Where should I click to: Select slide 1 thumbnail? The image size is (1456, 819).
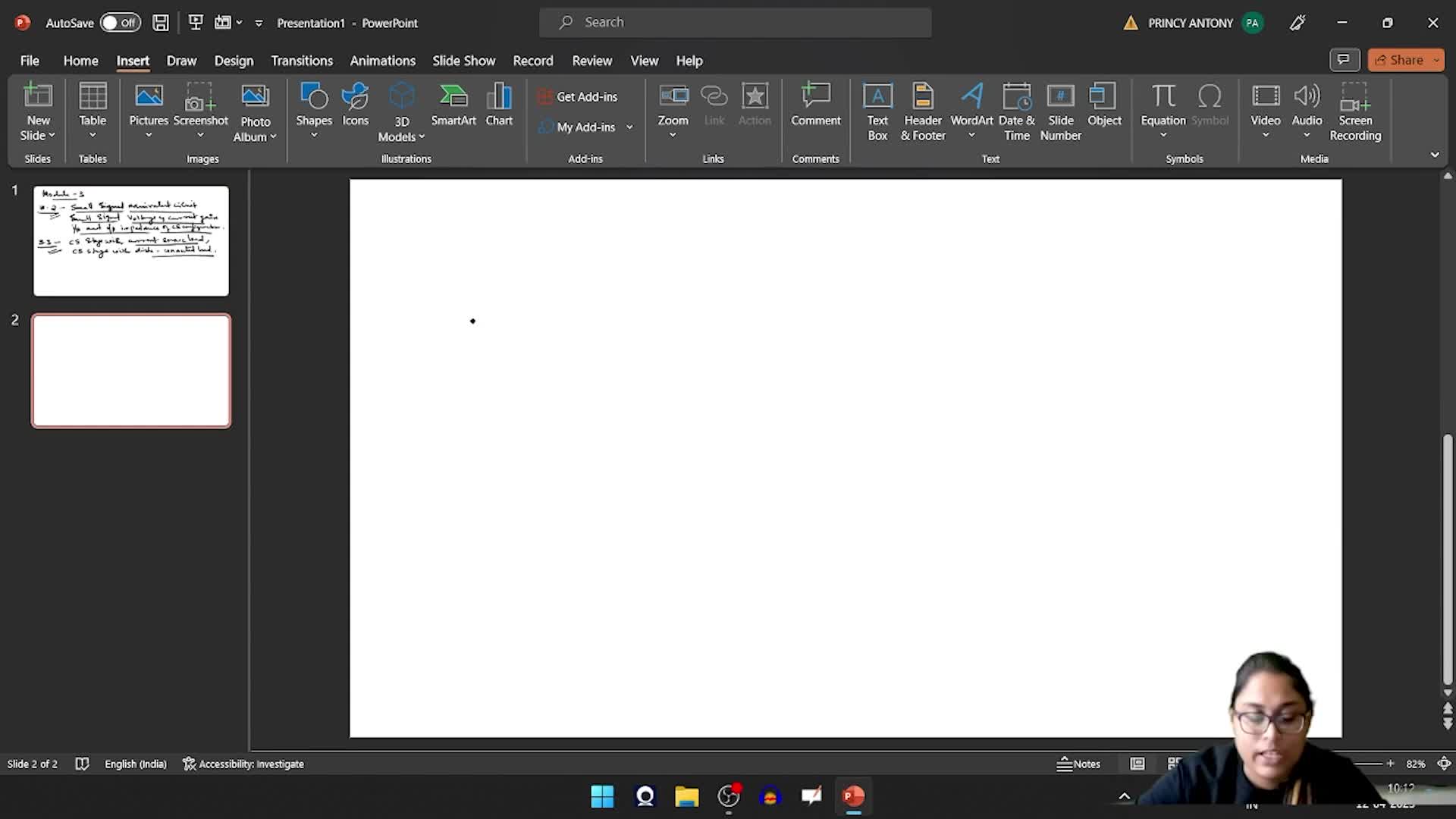(131, 241)
